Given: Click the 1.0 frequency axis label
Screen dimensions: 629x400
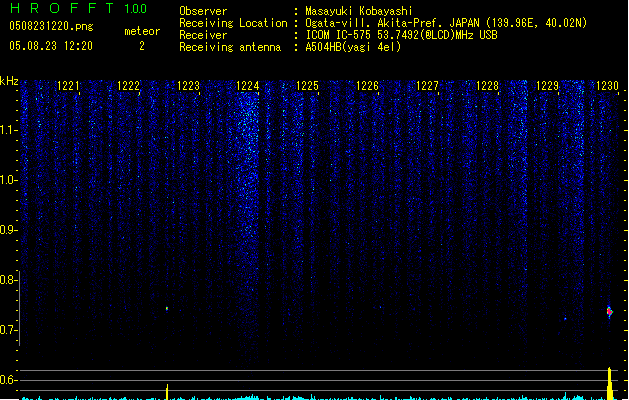Looking at the screenshot, I should (x=9, y=180).
